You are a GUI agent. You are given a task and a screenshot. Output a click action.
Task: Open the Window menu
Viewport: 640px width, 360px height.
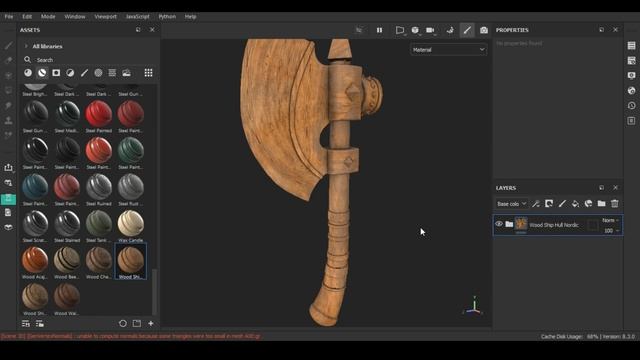point(75,17)
